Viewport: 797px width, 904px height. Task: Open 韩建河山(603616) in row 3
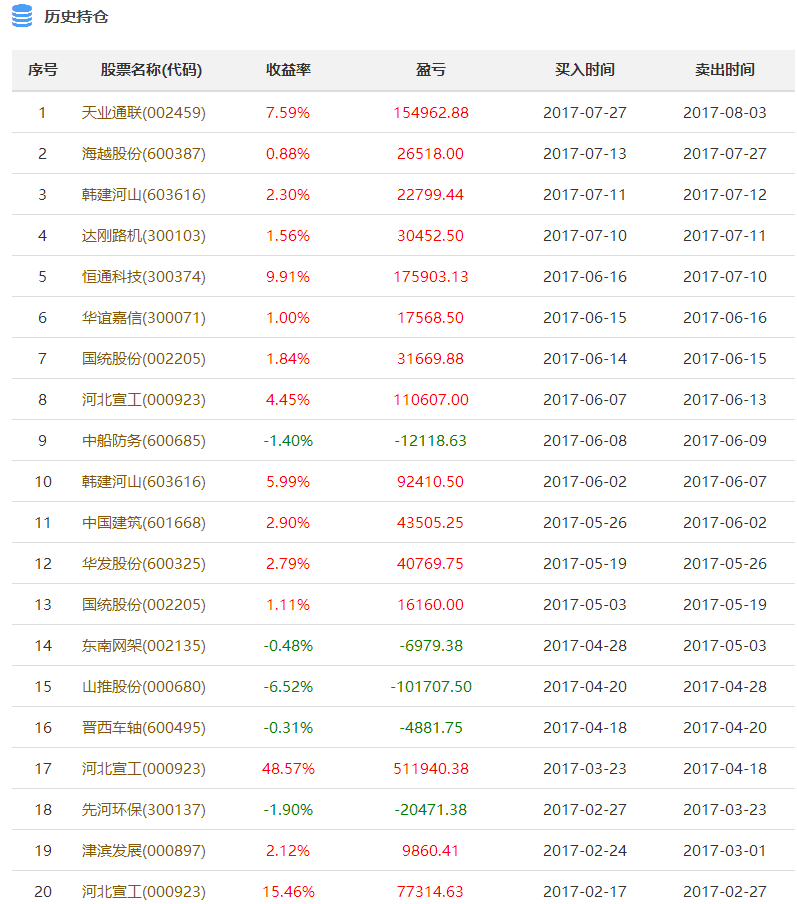(143, 194)
